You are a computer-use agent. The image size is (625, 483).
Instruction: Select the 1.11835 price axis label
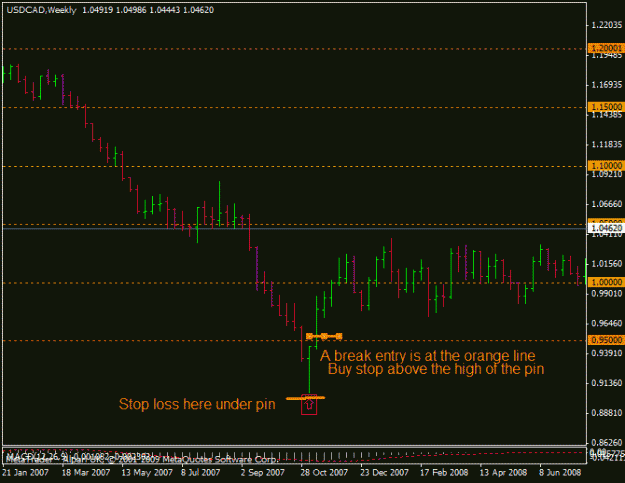point(606,144)
